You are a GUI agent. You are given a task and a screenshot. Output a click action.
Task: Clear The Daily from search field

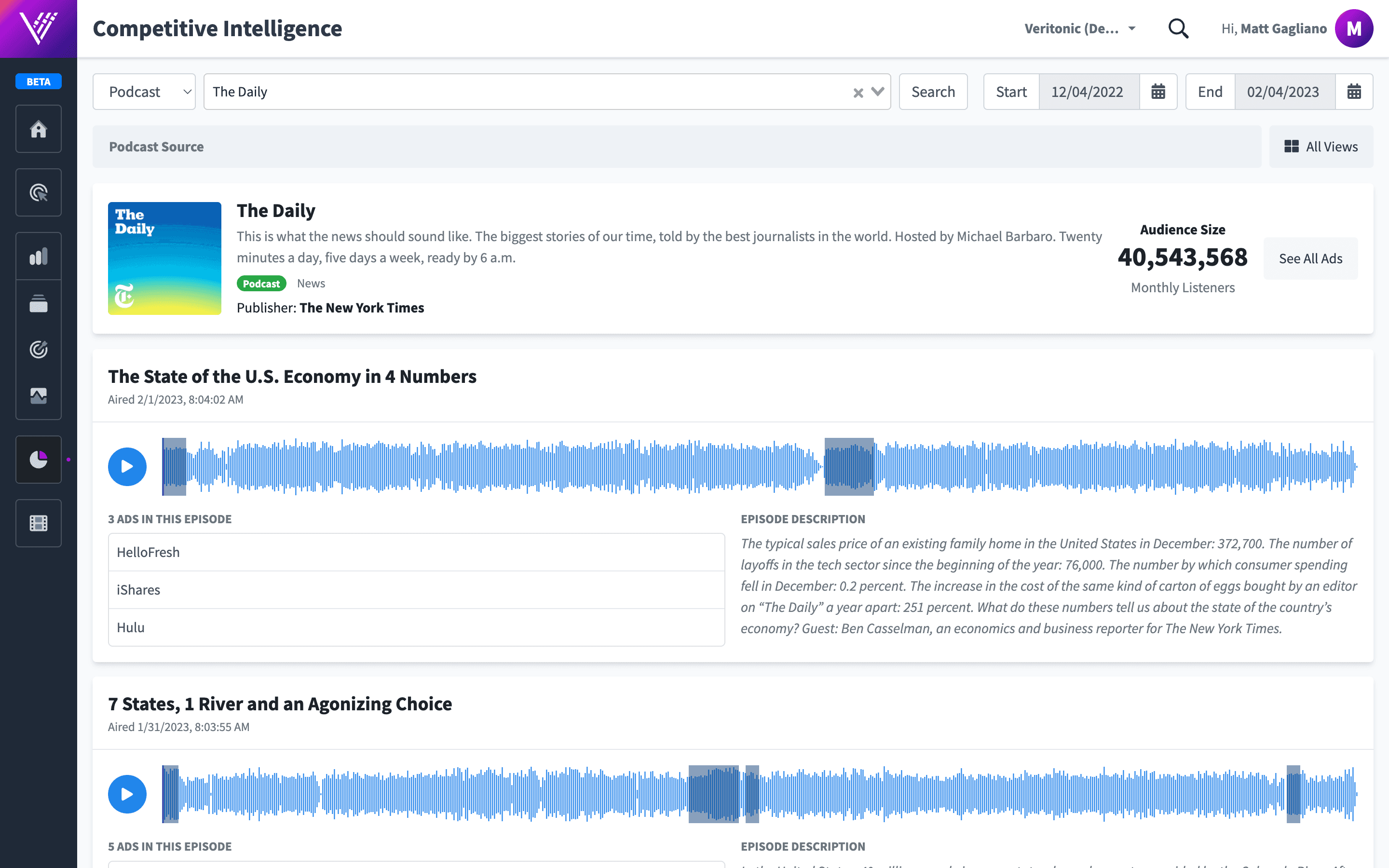pyautogui.click(x=858, y=93)
